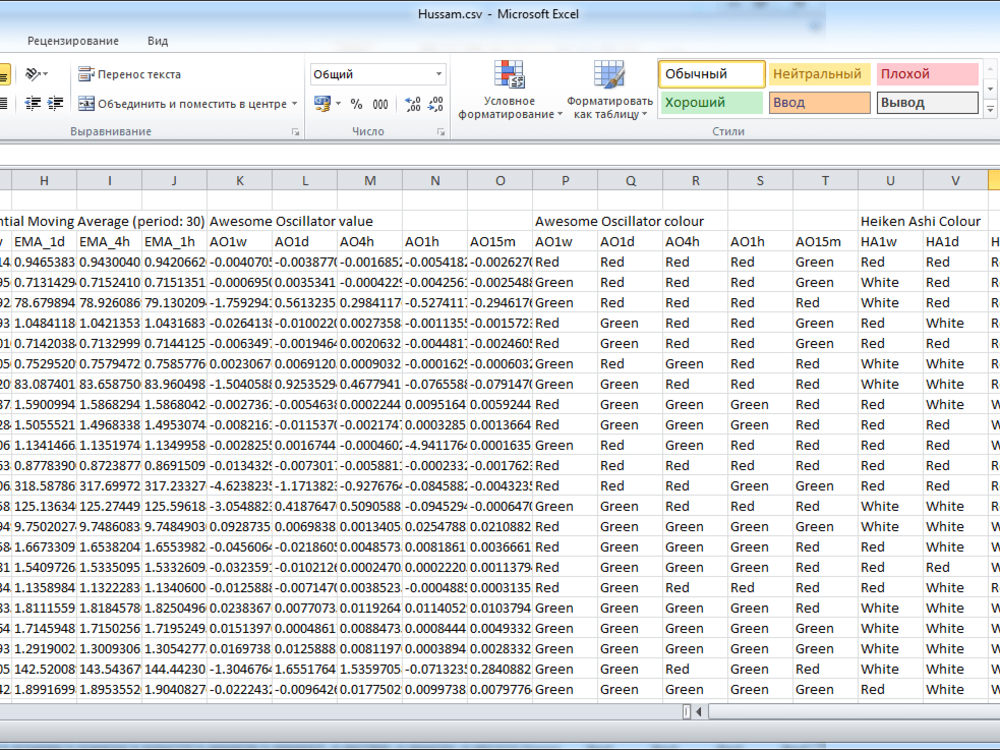The width and height of the screenshot is (1000, 750).
Task: Apply percent style format
Action: point(357,104)
